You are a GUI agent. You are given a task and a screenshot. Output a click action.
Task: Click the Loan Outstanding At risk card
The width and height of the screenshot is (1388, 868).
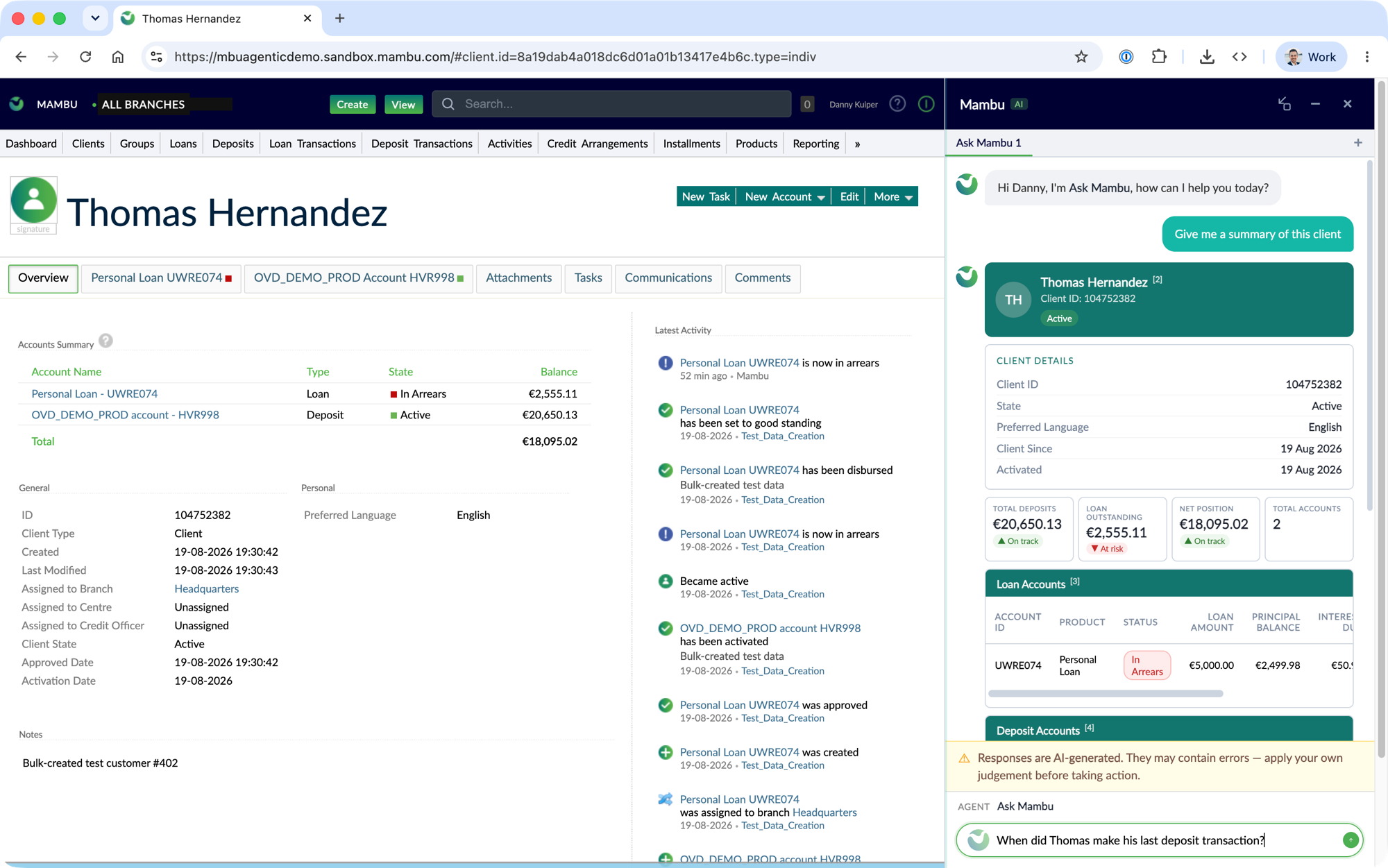pyautogui.click(x=1122, y=529)
